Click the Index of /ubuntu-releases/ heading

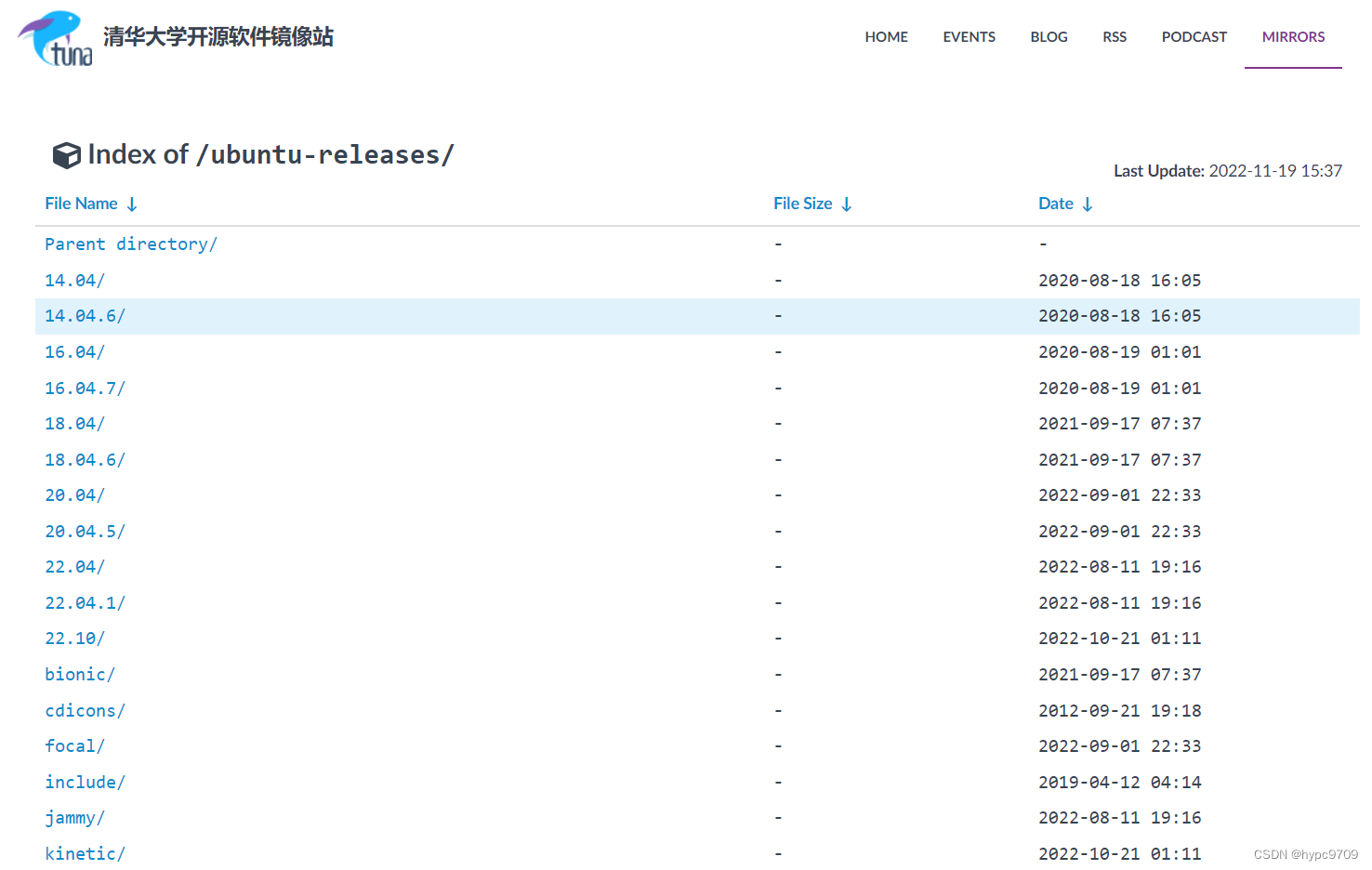click(270, 154)
